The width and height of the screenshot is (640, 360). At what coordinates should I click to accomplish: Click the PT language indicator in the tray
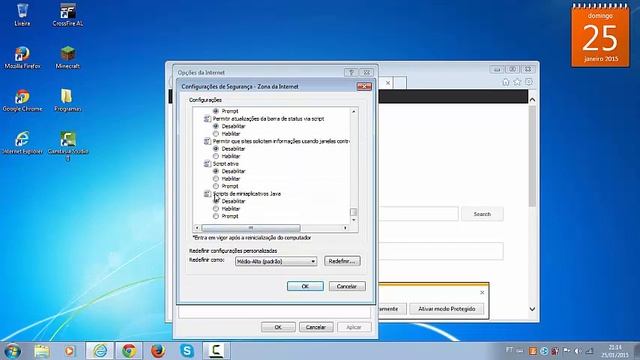[509, 350]
